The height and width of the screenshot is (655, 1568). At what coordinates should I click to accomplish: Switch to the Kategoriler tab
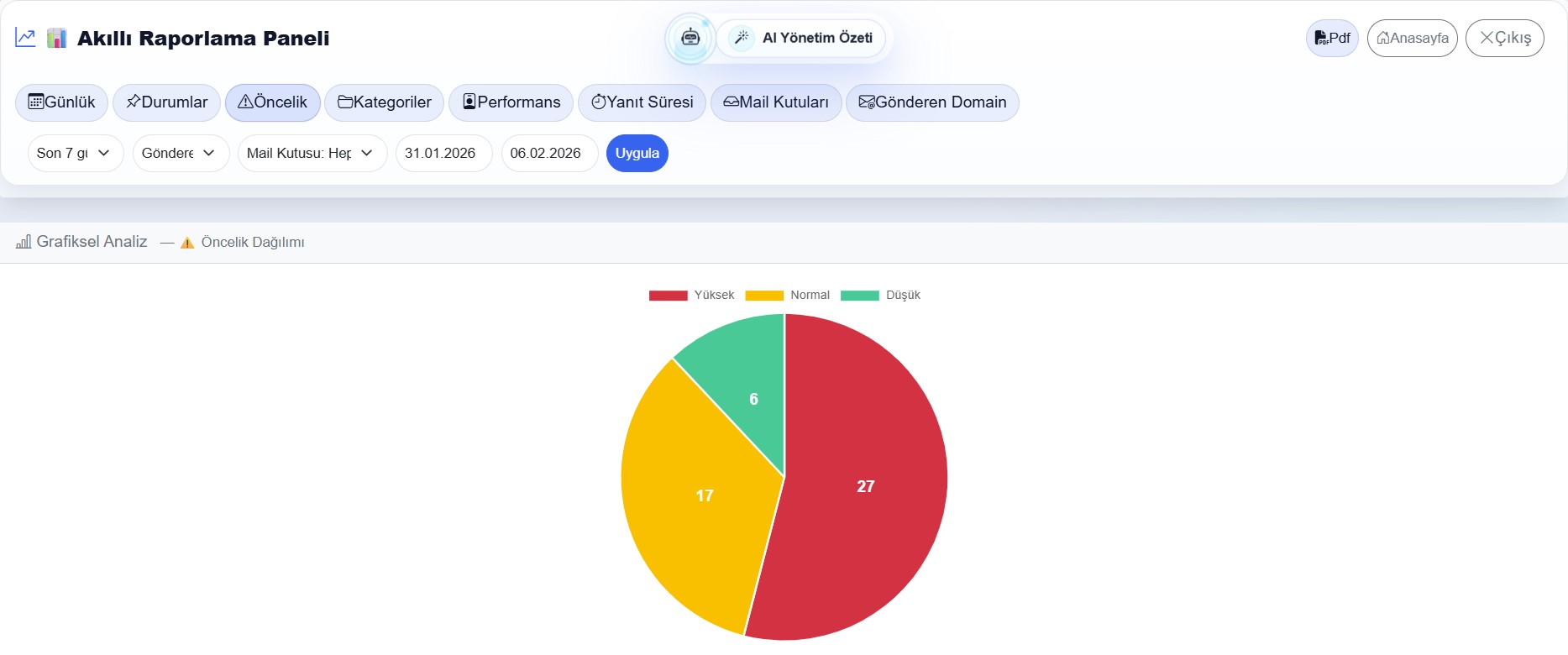384,102
